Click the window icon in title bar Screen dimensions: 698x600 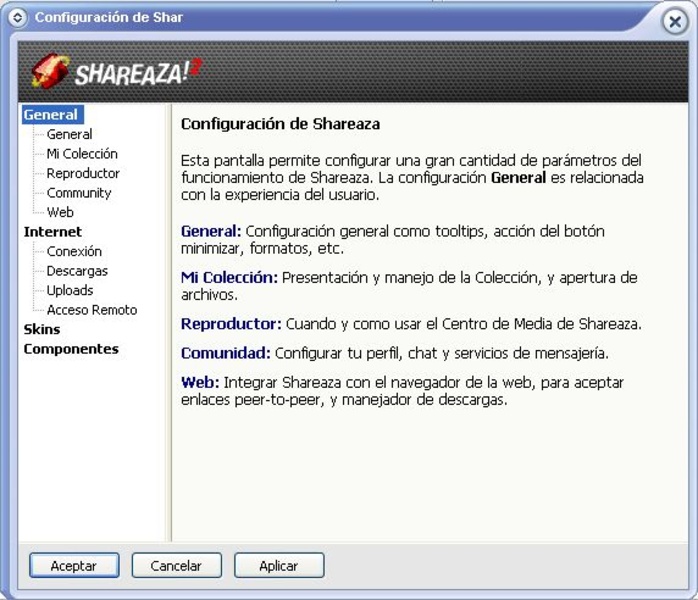[x=18, y=18]
